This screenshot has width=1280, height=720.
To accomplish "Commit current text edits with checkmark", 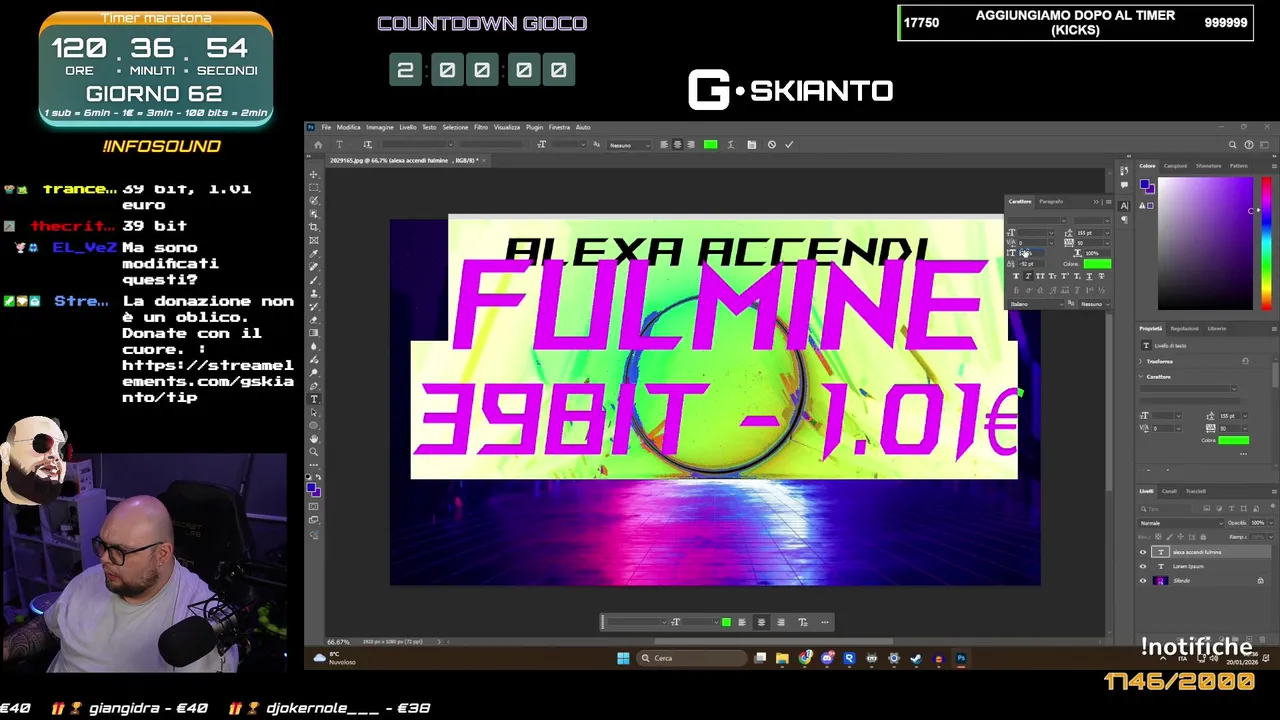I will (x=789, y=144).
